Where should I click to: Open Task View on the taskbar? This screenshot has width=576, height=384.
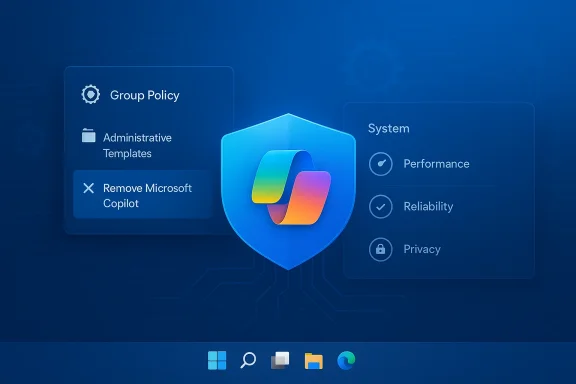pyautogui.click(x=280, y=360)
